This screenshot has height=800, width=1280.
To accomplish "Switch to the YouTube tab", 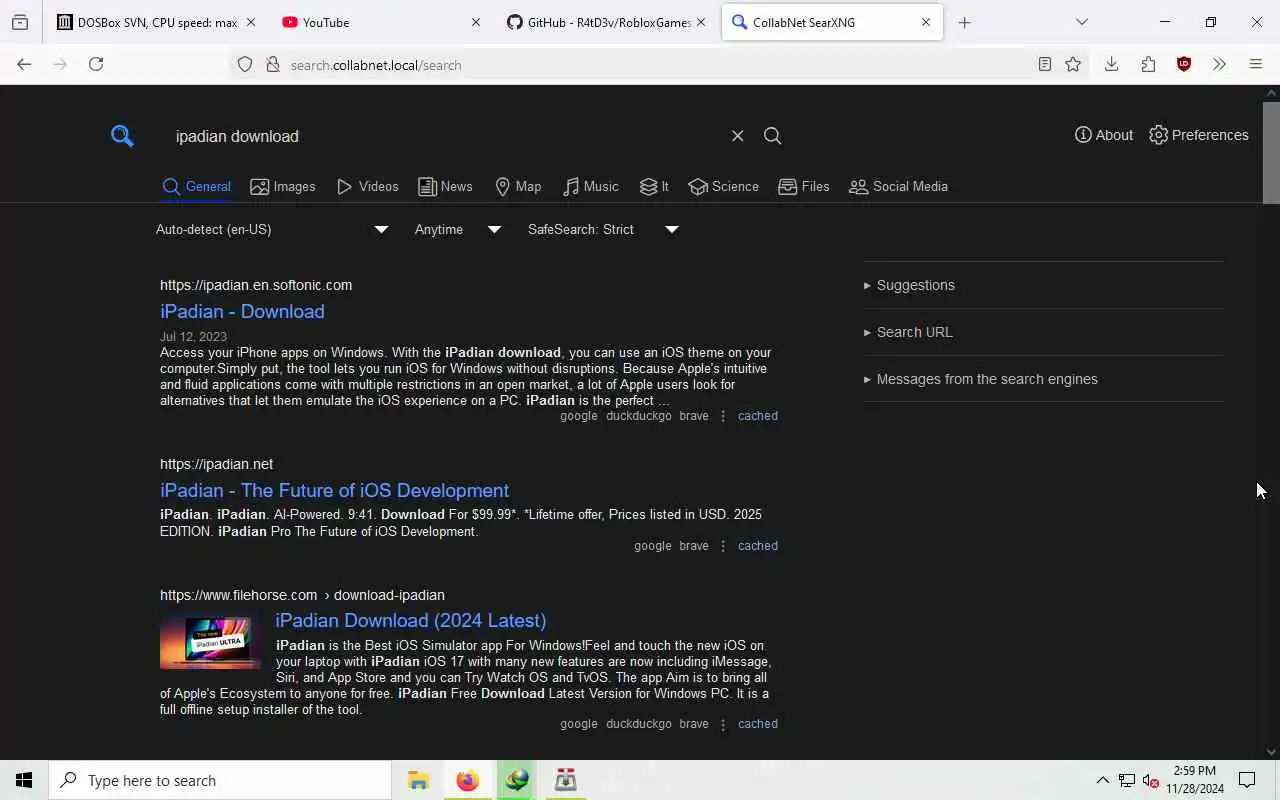I will coord(381,22).
